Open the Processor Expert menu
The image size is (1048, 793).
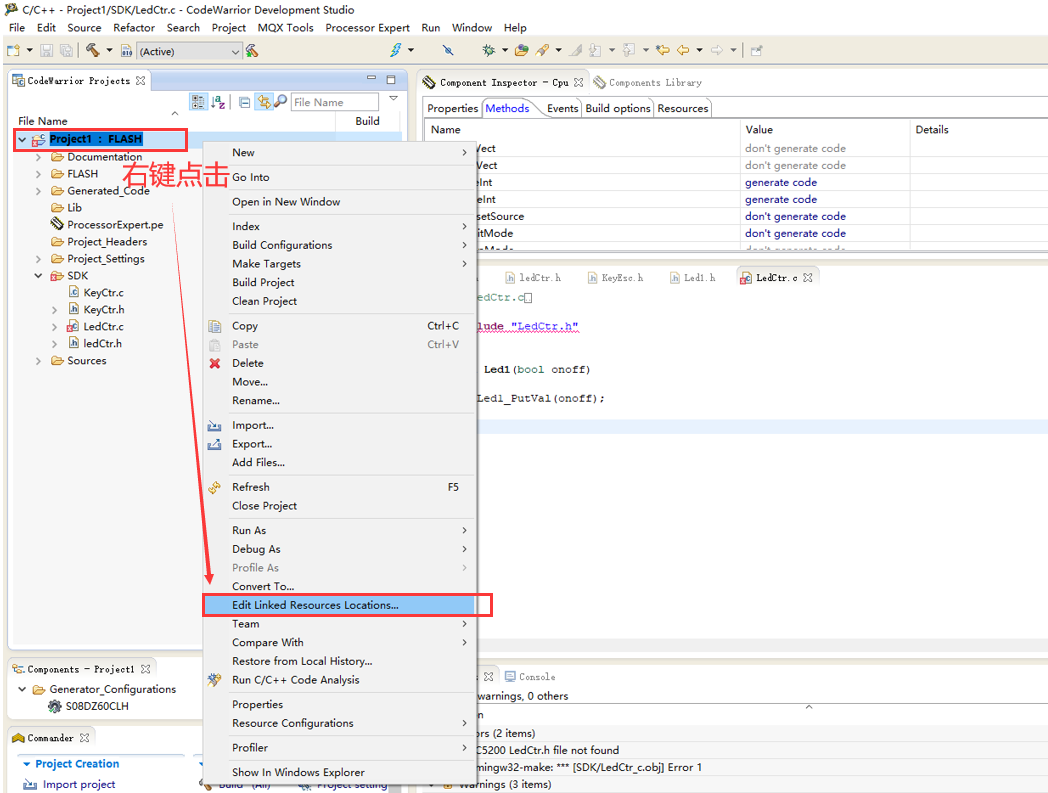(367, 27)
